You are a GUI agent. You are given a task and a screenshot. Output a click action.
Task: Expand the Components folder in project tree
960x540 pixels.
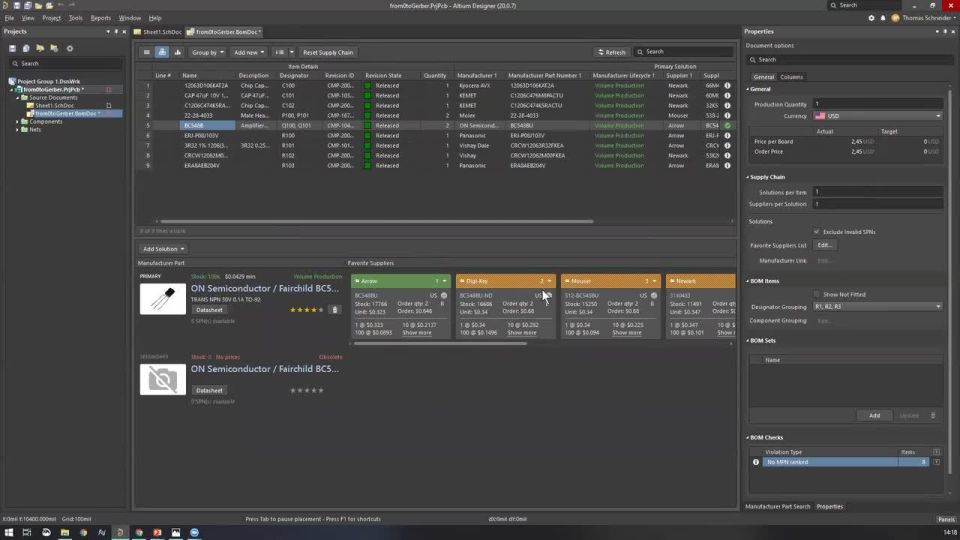click(17, 122)
